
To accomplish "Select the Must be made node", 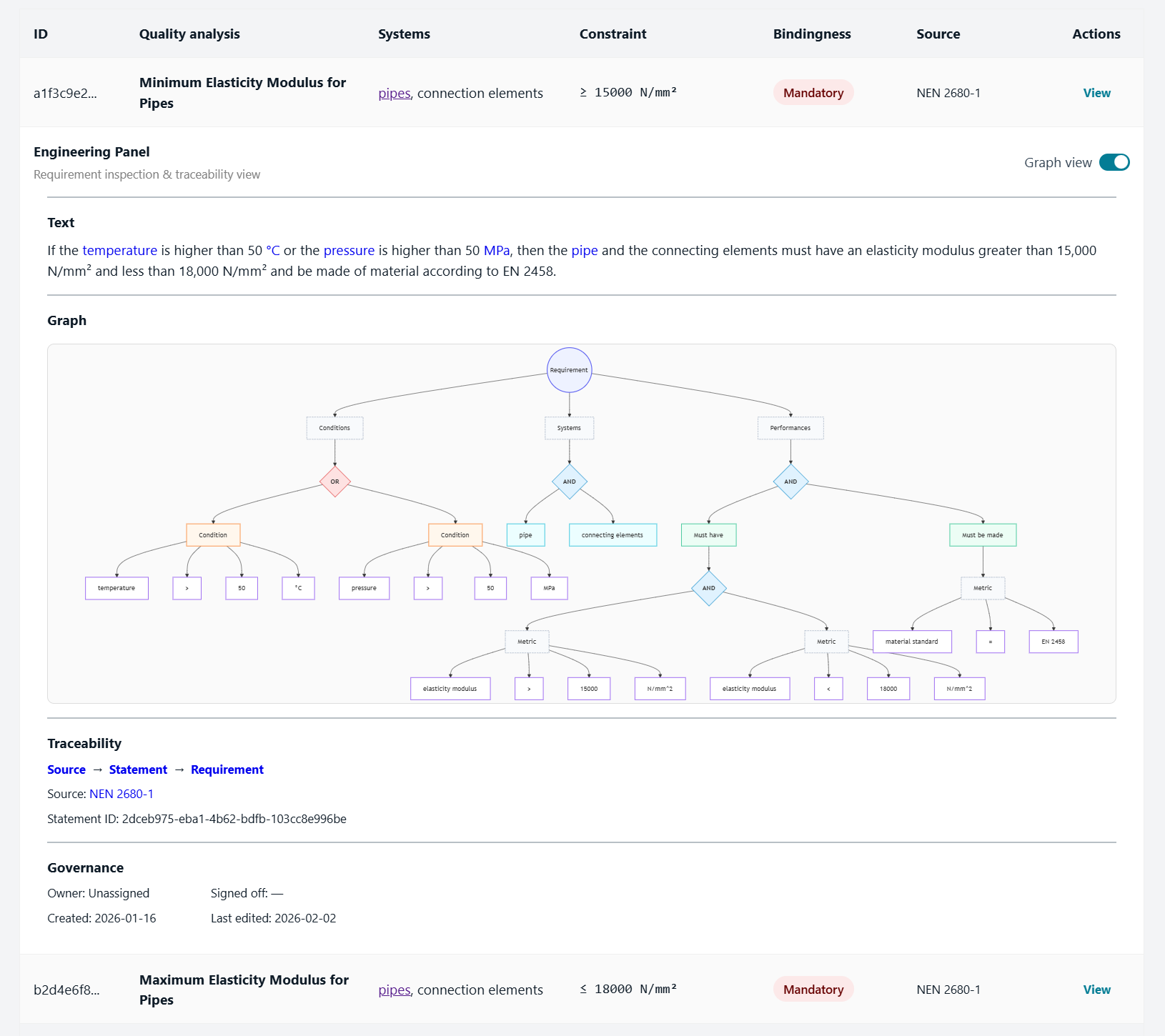I will coord(983,535).
